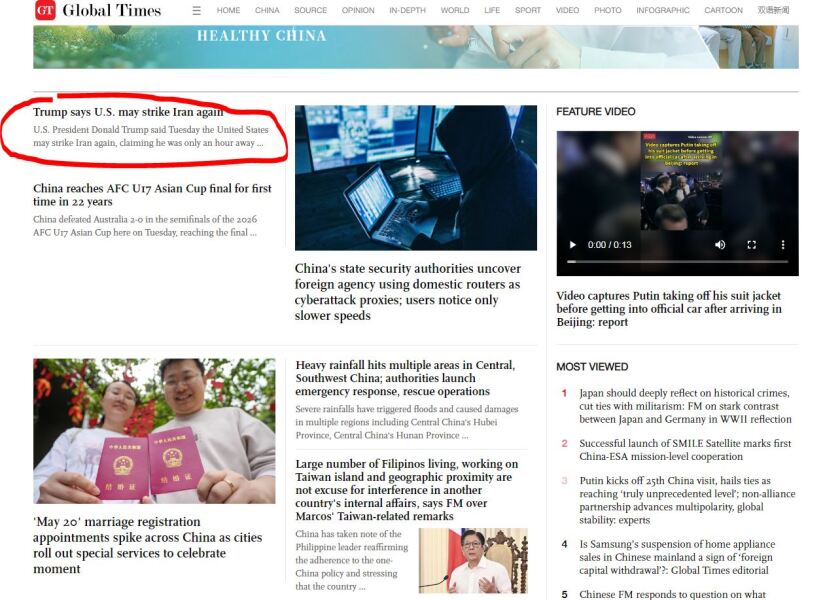This screenshot has height=600, width=823.
Task: Open the Trump says U.S. may strike Iran headline
Action: point(128,112)
